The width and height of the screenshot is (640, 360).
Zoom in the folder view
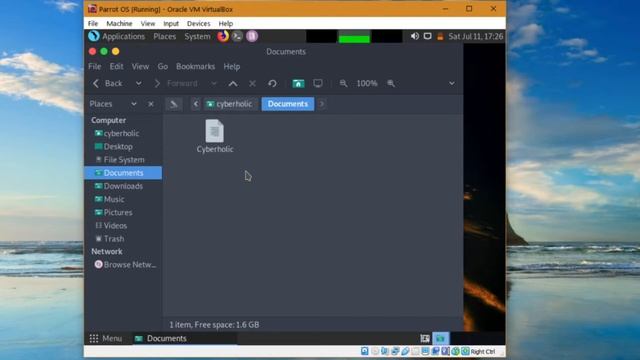pyautogui.click(x=391, y=84)
